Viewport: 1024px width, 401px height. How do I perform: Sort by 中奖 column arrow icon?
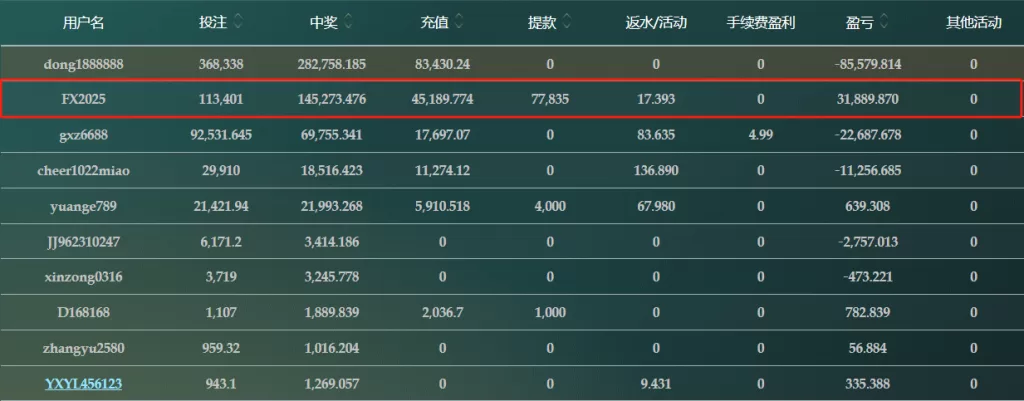click(x=347, y=23)
